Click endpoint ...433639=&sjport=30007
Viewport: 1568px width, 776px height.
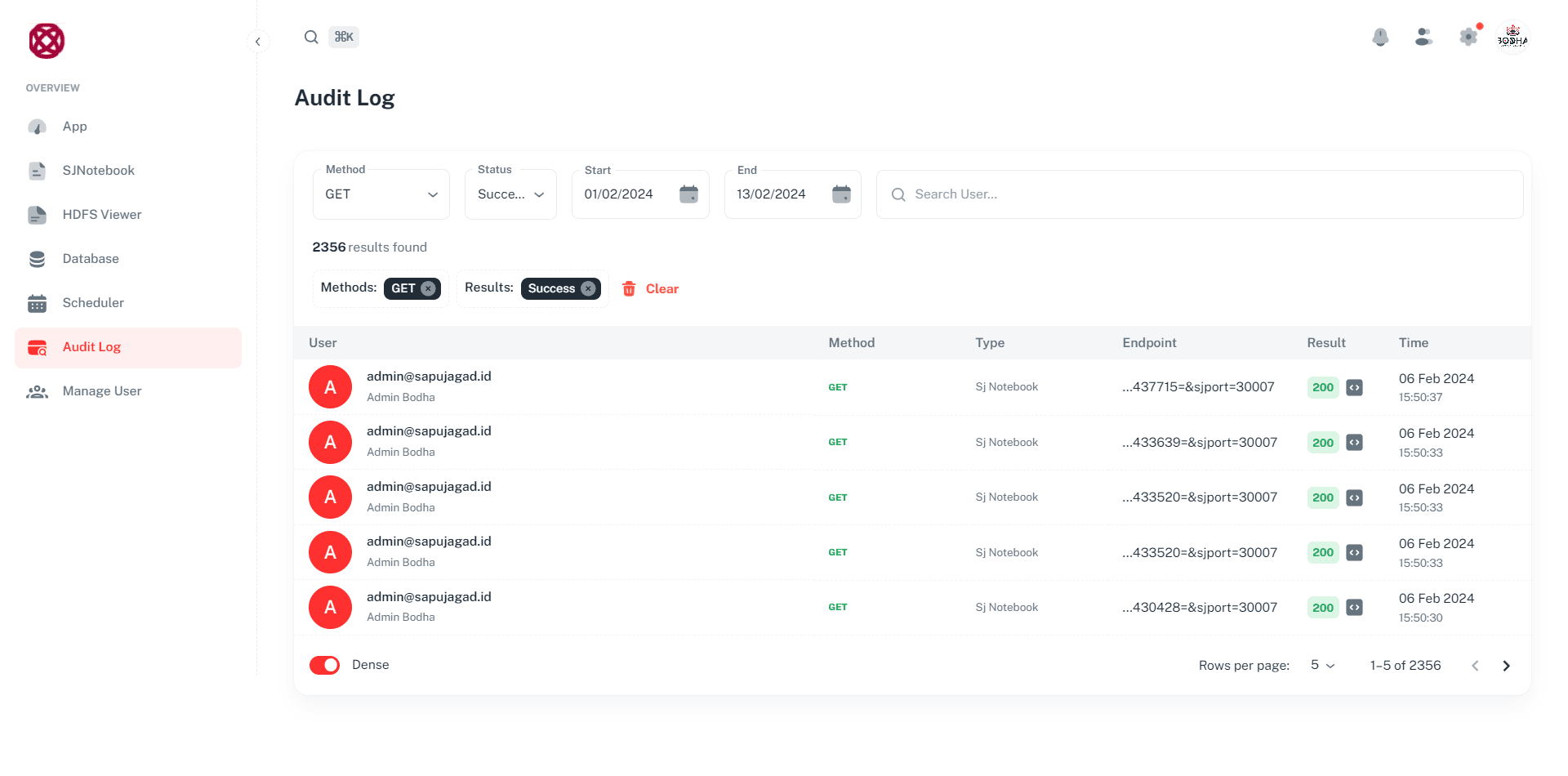1200,443
